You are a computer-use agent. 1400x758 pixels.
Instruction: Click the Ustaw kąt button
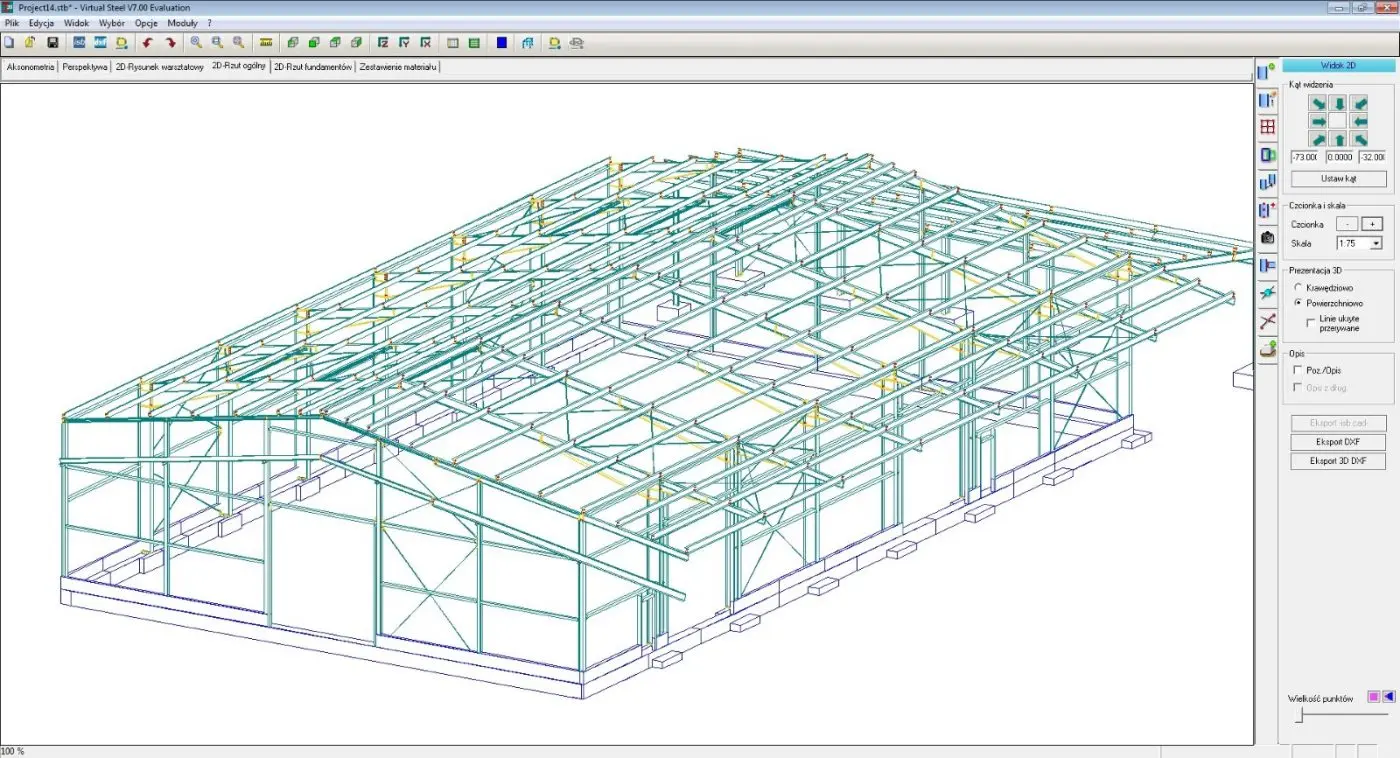(1338, 179)
